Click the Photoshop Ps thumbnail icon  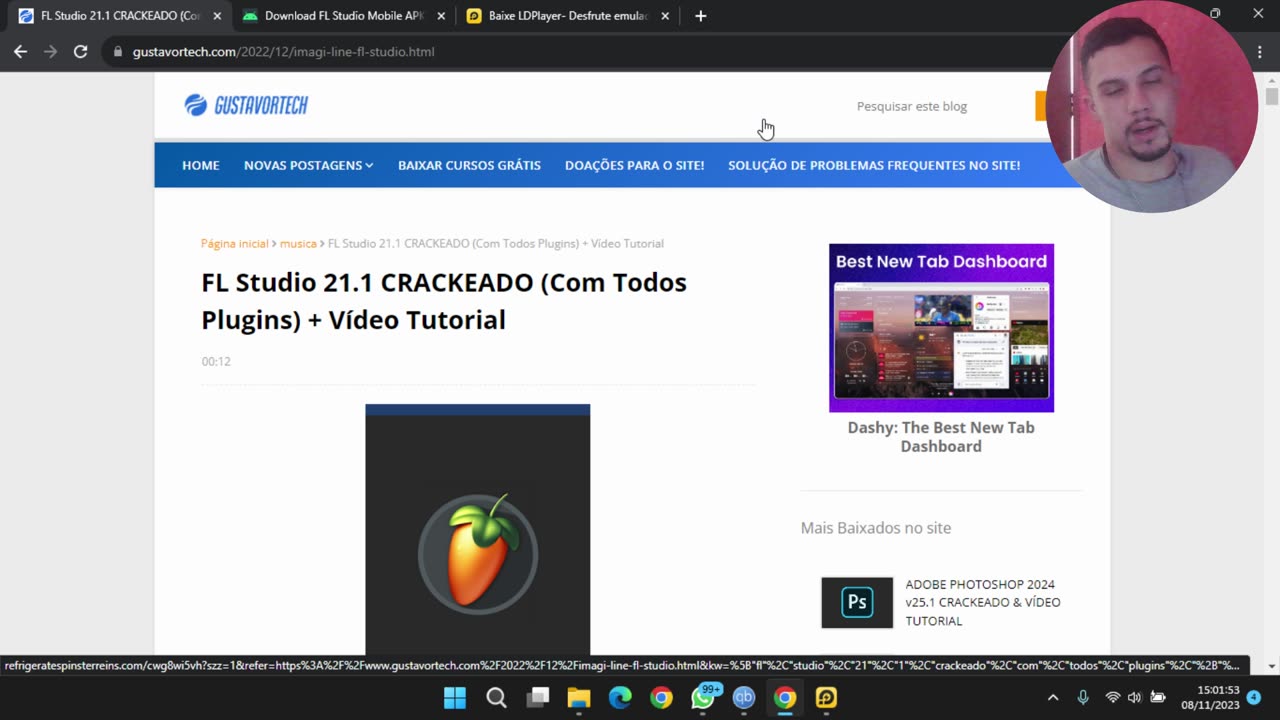tap(857, 602)
